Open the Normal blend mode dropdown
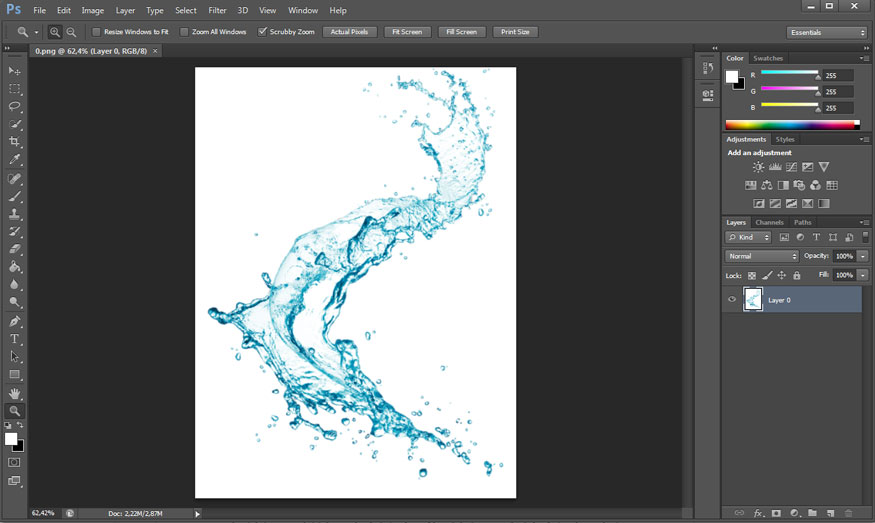Viewport: 875px width, 523px height. pos(762,256)
